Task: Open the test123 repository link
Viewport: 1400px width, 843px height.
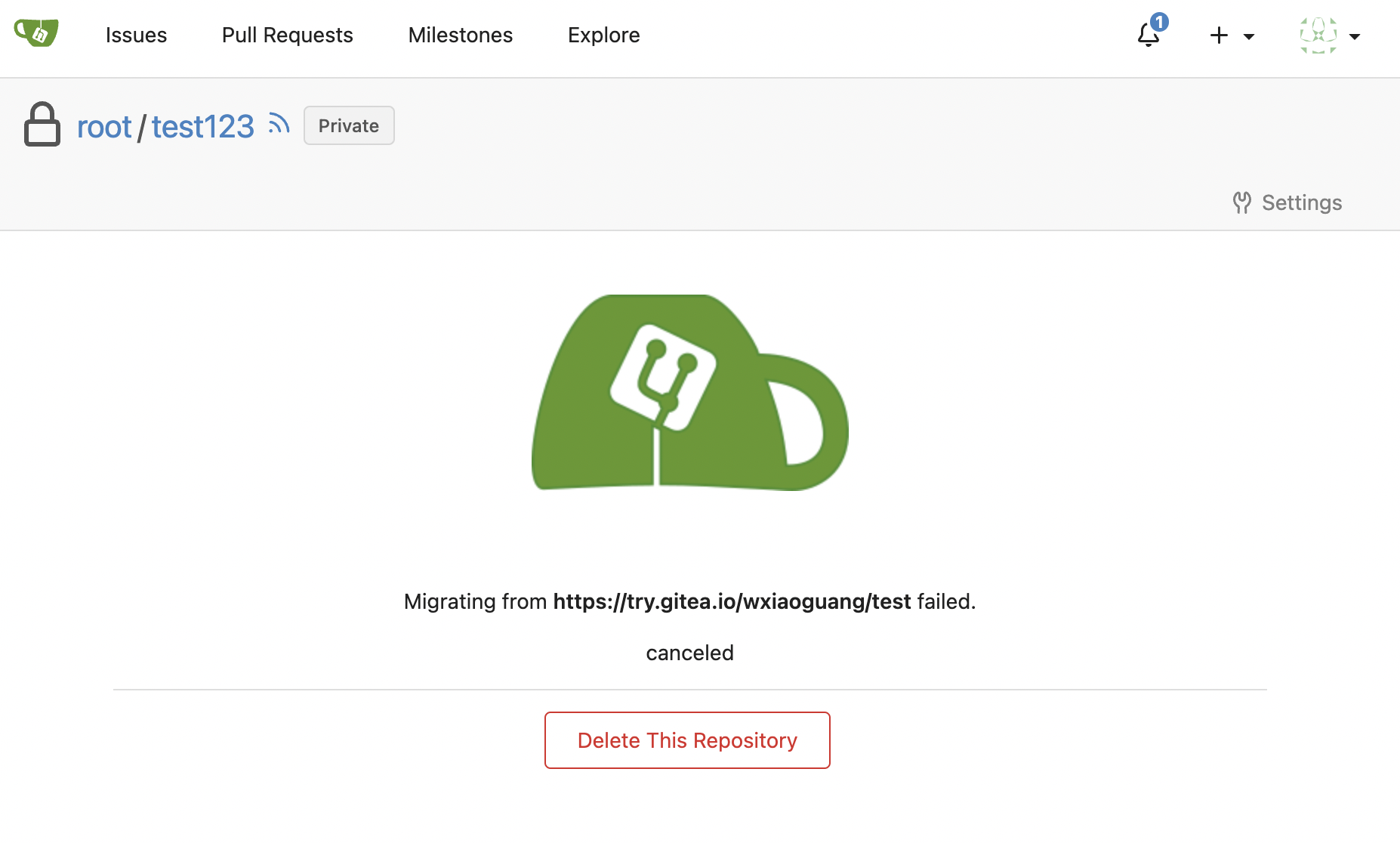Action: tap(202, 126)
